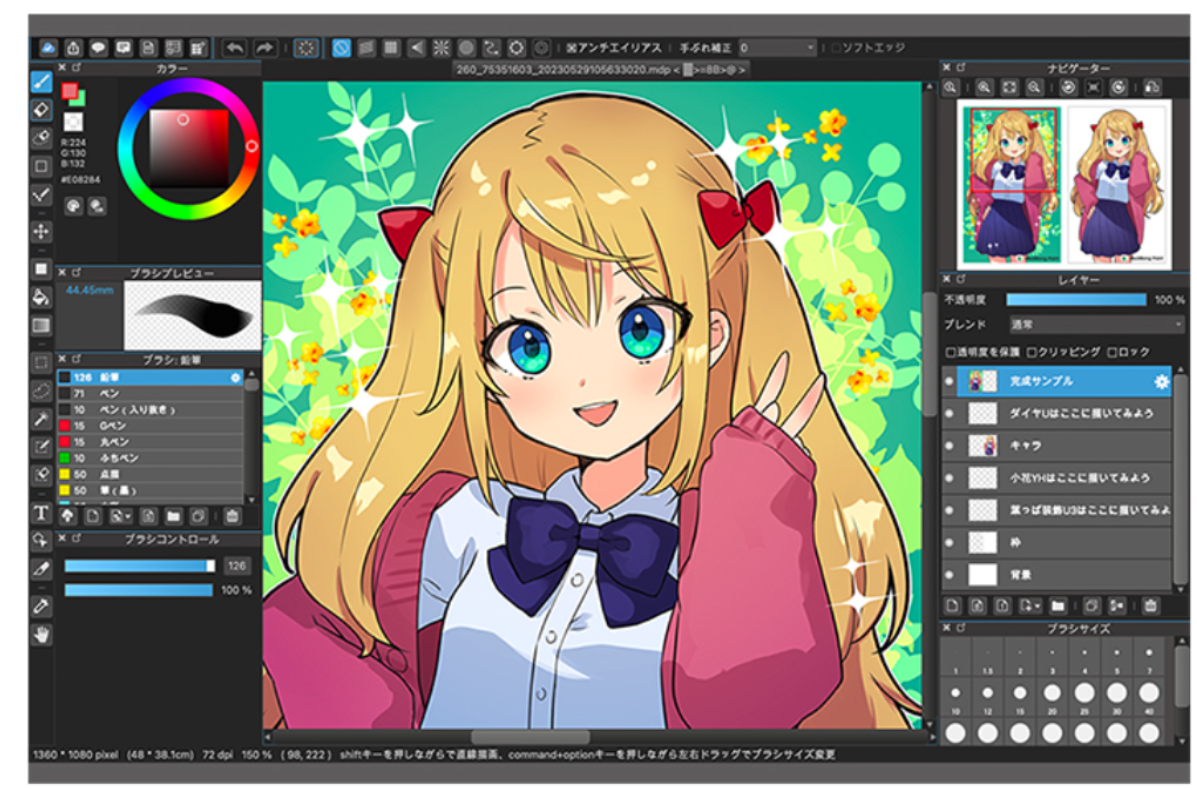Open the add-brush dropdown in brush panel
Image resolution: width=1197 pixels, height=790 pixels.
pyautogui.click(x=120, y=516)
